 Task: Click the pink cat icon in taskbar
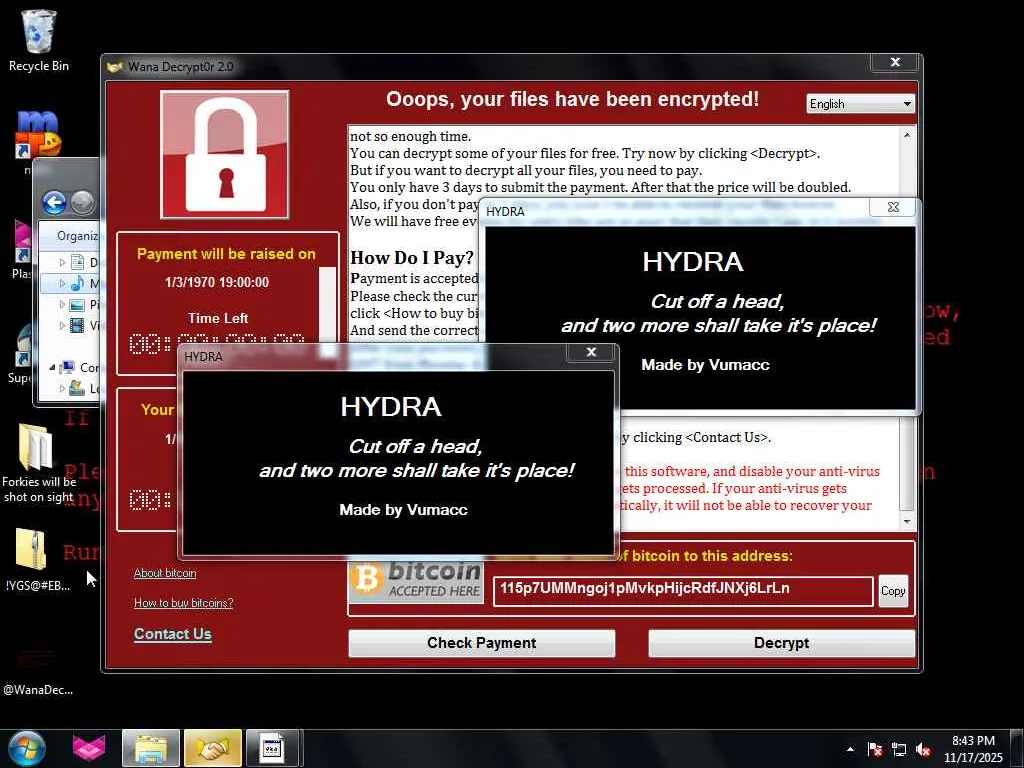[x=89, y=748]
